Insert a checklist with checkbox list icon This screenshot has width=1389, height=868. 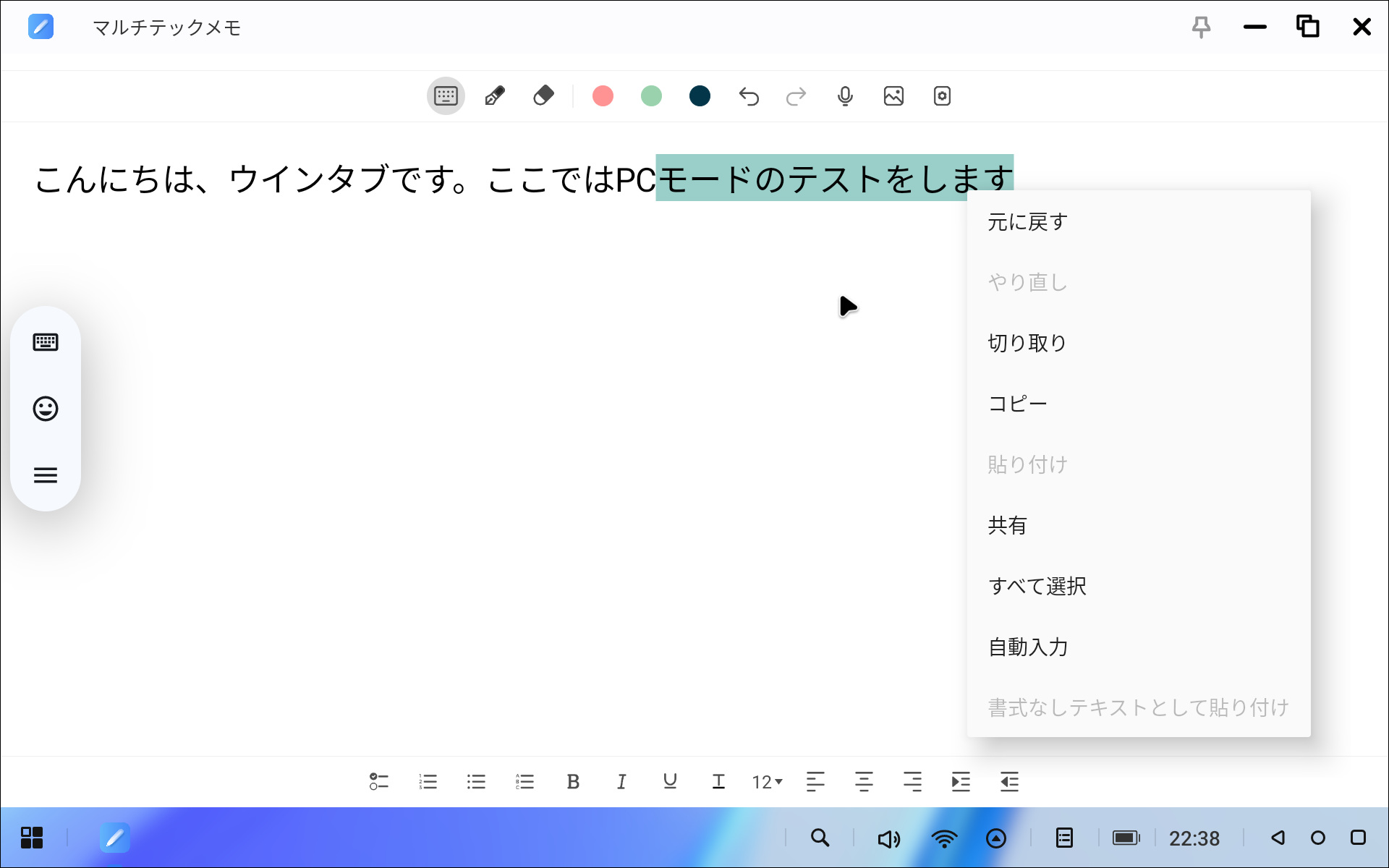[x=379, y=782]
